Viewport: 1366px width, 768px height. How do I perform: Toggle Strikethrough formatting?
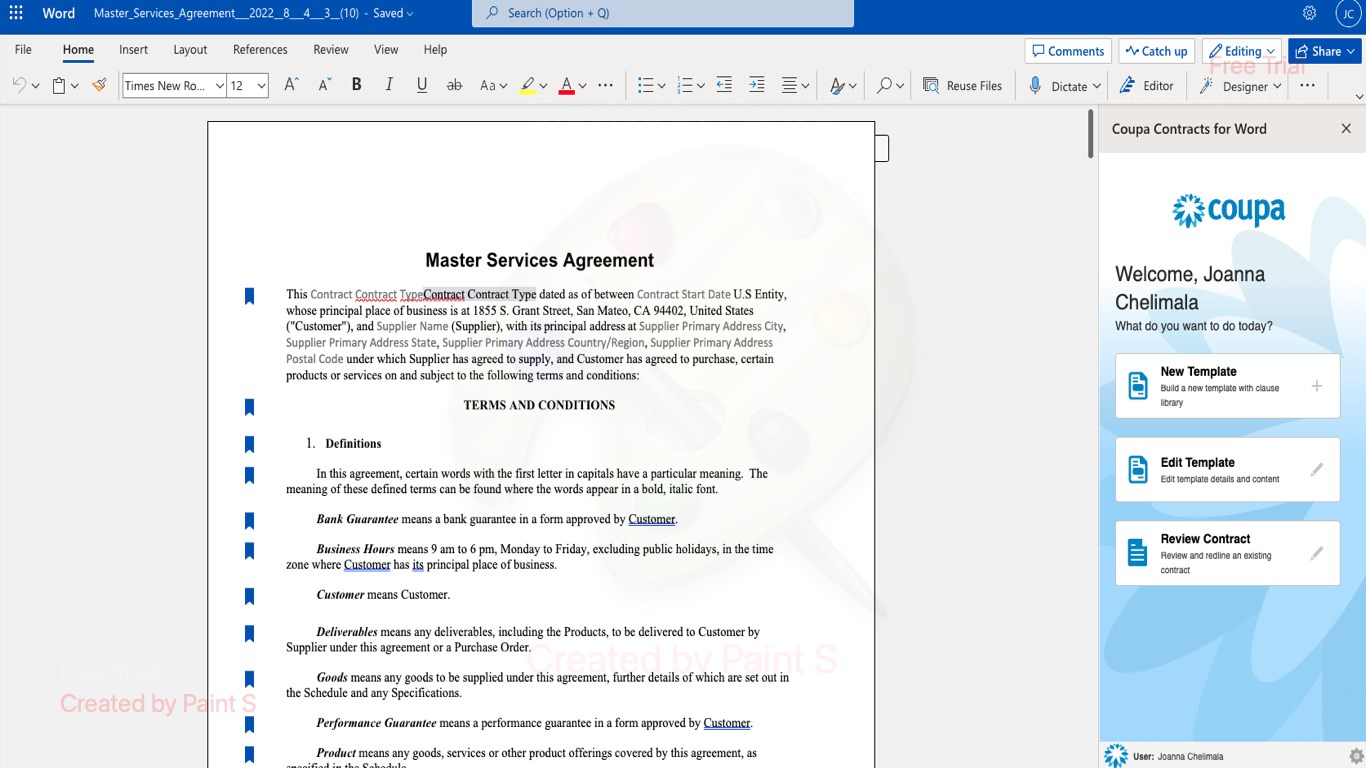point(454,86)
